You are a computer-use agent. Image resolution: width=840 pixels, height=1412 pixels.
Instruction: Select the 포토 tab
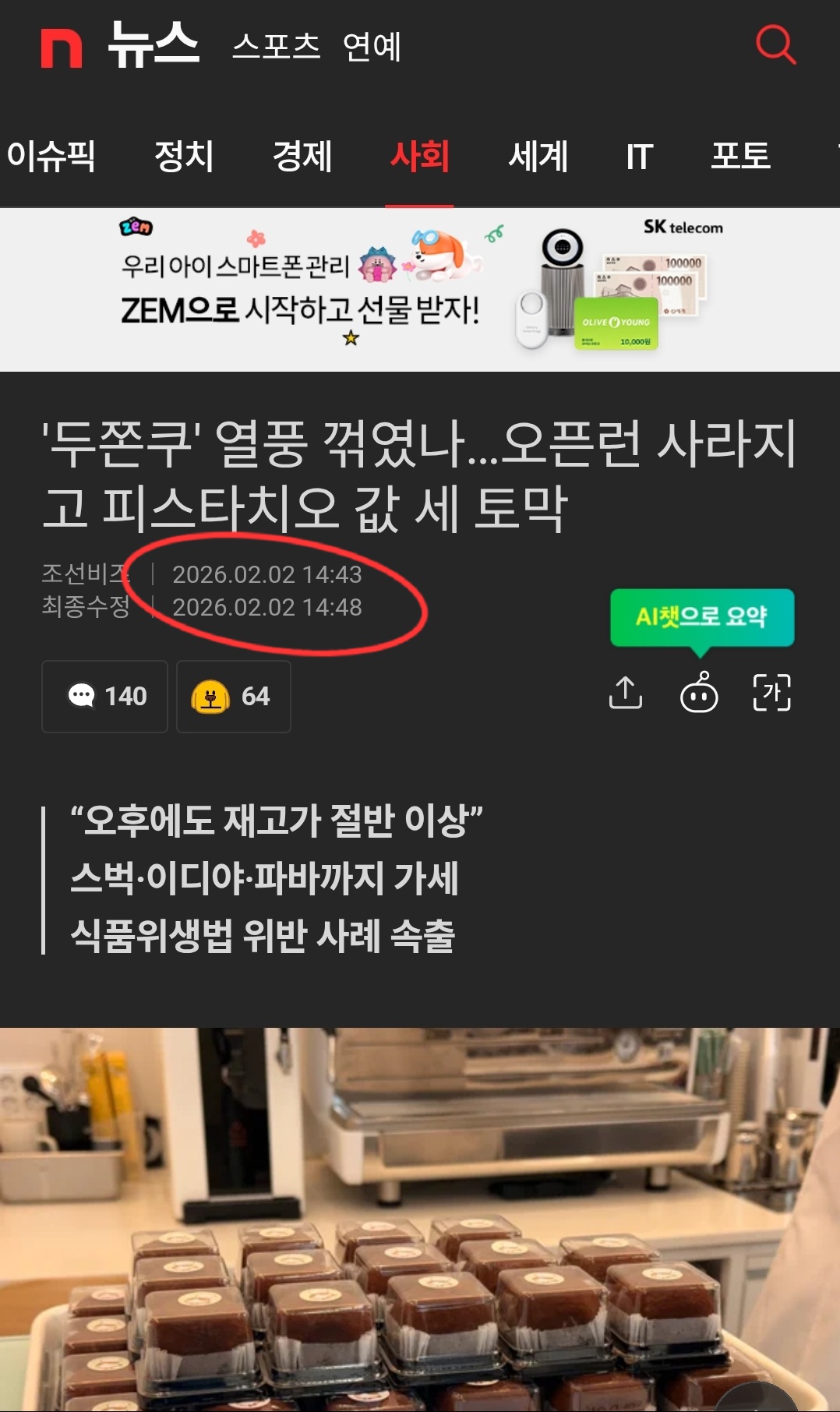pyautogui.click(x=740, y=156)
